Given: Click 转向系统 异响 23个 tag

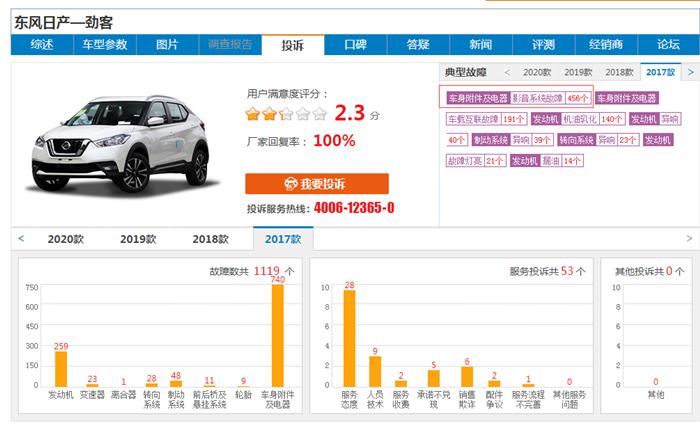Looking at the screenshot, I should pyautogui.click(x=598, y=140).
